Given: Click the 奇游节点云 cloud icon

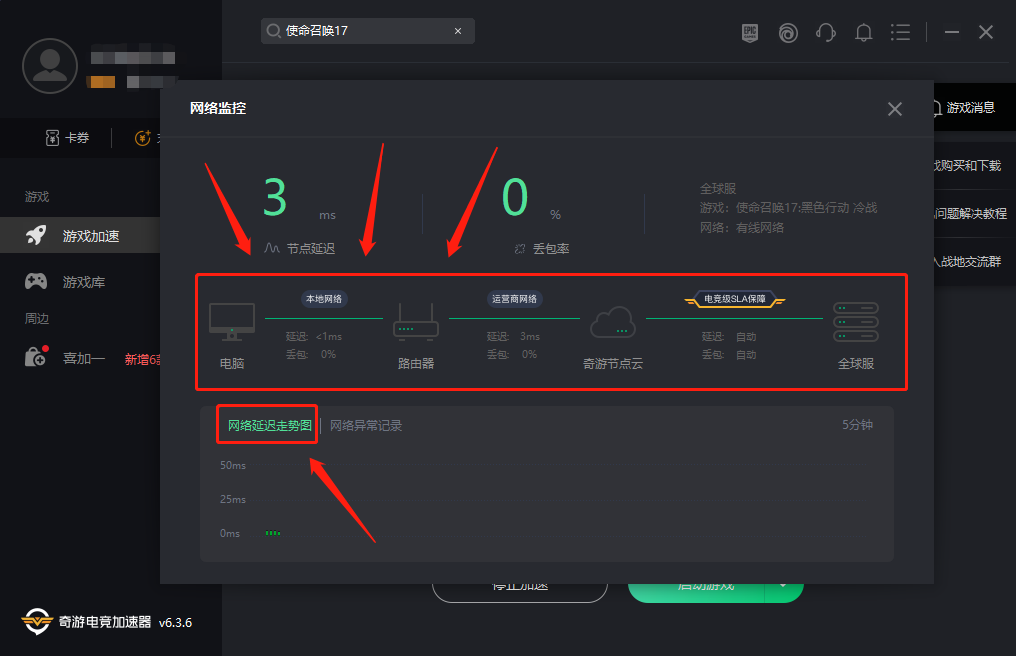Looking at the screenshot, I should pyautogui.click(x=612, y=322).
